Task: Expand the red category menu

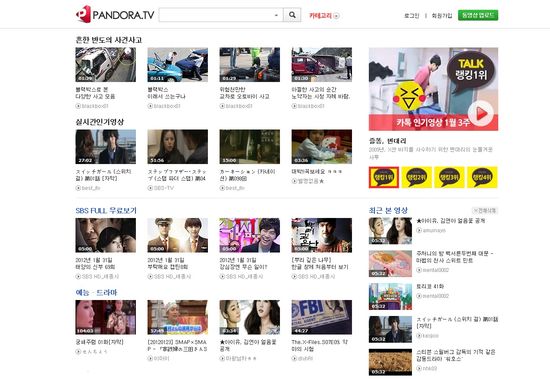Action: (x=324, y=15)
